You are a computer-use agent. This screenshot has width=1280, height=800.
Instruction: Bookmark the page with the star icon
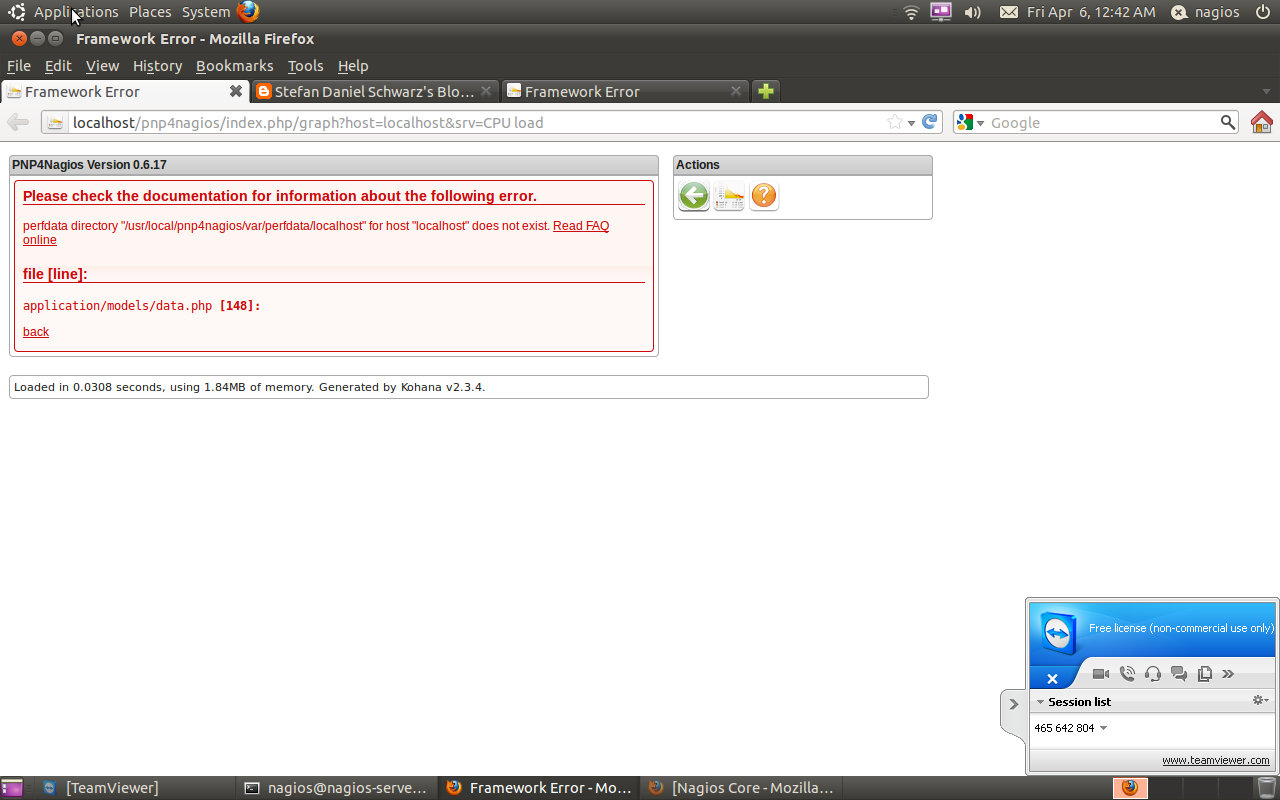coord(893,122)
